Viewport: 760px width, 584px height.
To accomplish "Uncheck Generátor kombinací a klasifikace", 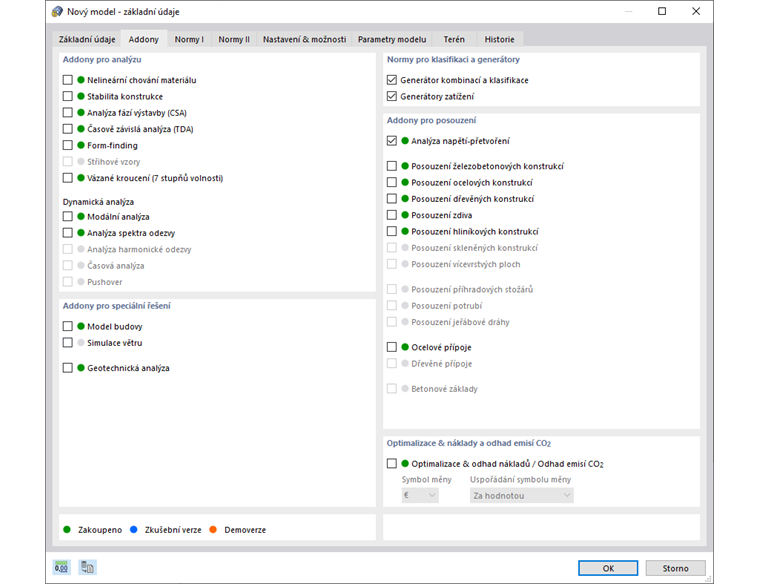I will coord(392,79).
